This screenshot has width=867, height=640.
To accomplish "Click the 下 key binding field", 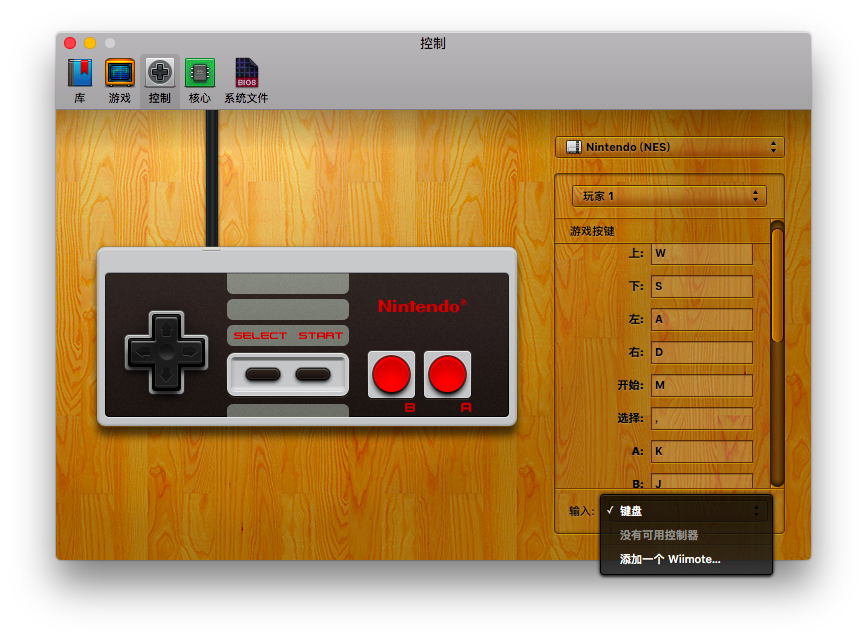I will 702,287.
